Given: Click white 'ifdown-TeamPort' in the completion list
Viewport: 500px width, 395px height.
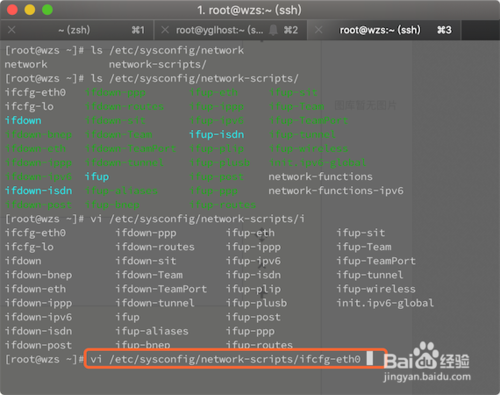Looking at the screenshot, I should pyautogui.click(x=161, y=289).
